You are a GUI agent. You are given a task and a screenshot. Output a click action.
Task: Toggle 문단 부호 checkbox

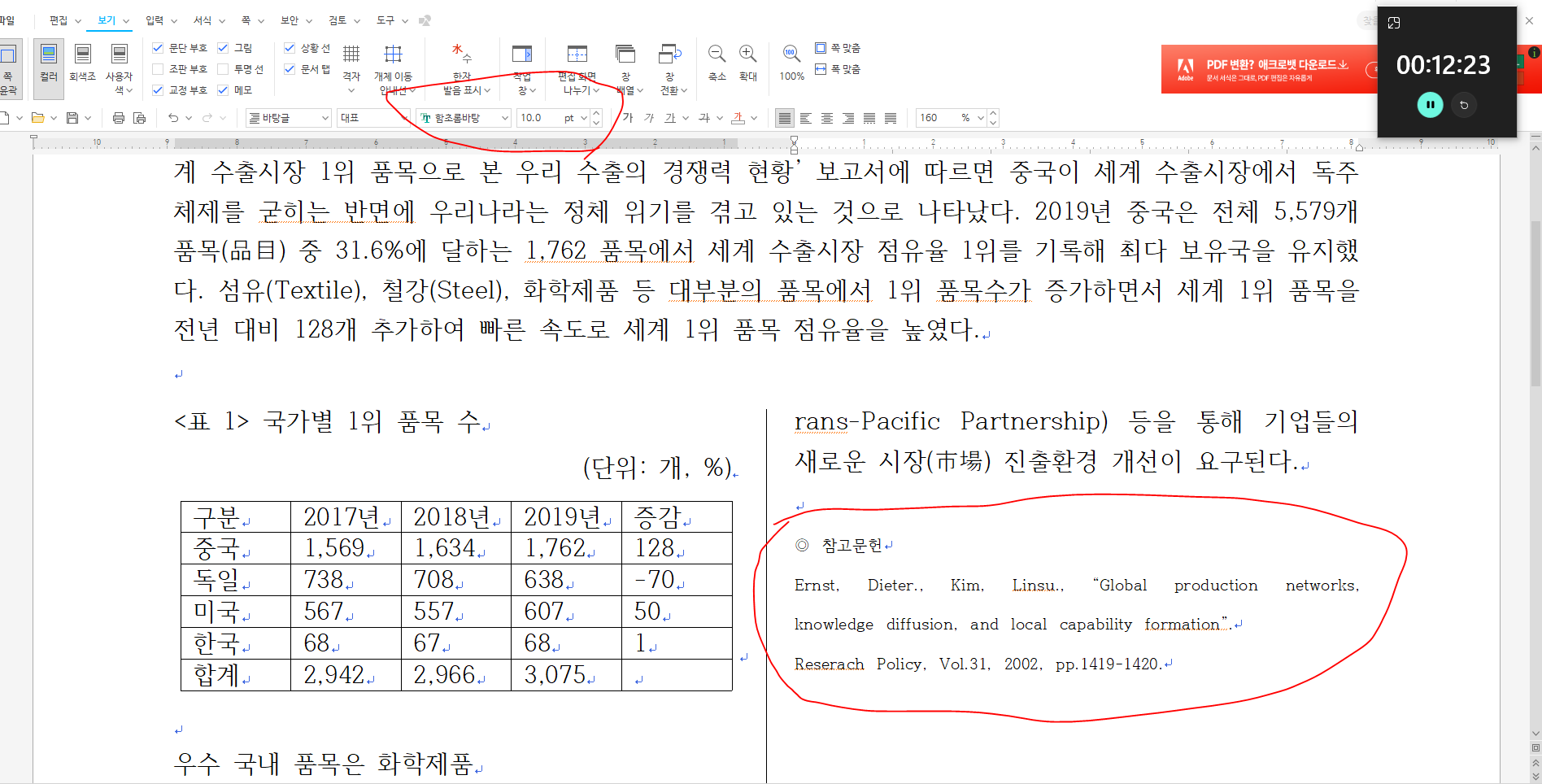pyautogui.click(x=158, y=48)
